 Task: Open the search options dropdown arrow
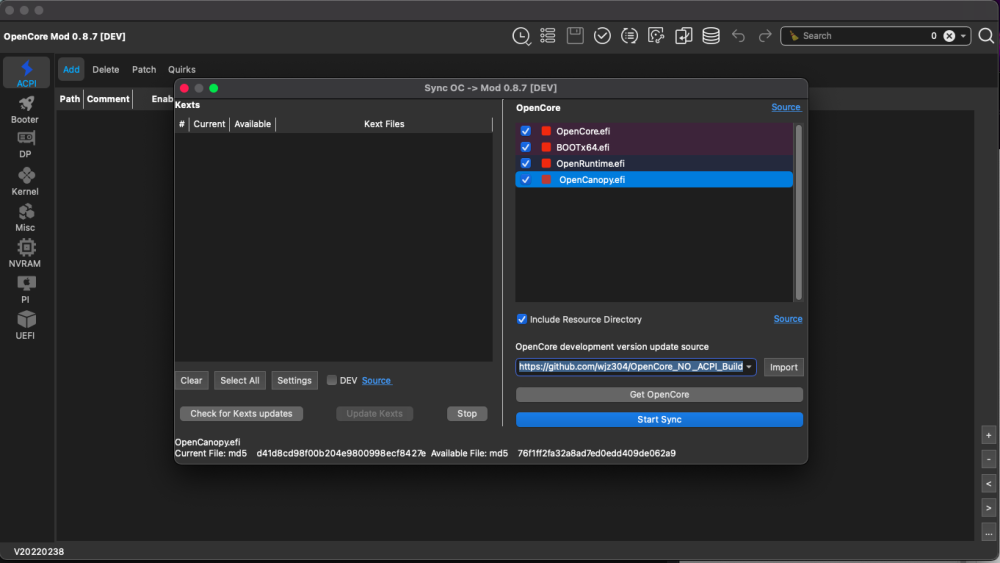[963, 36]
